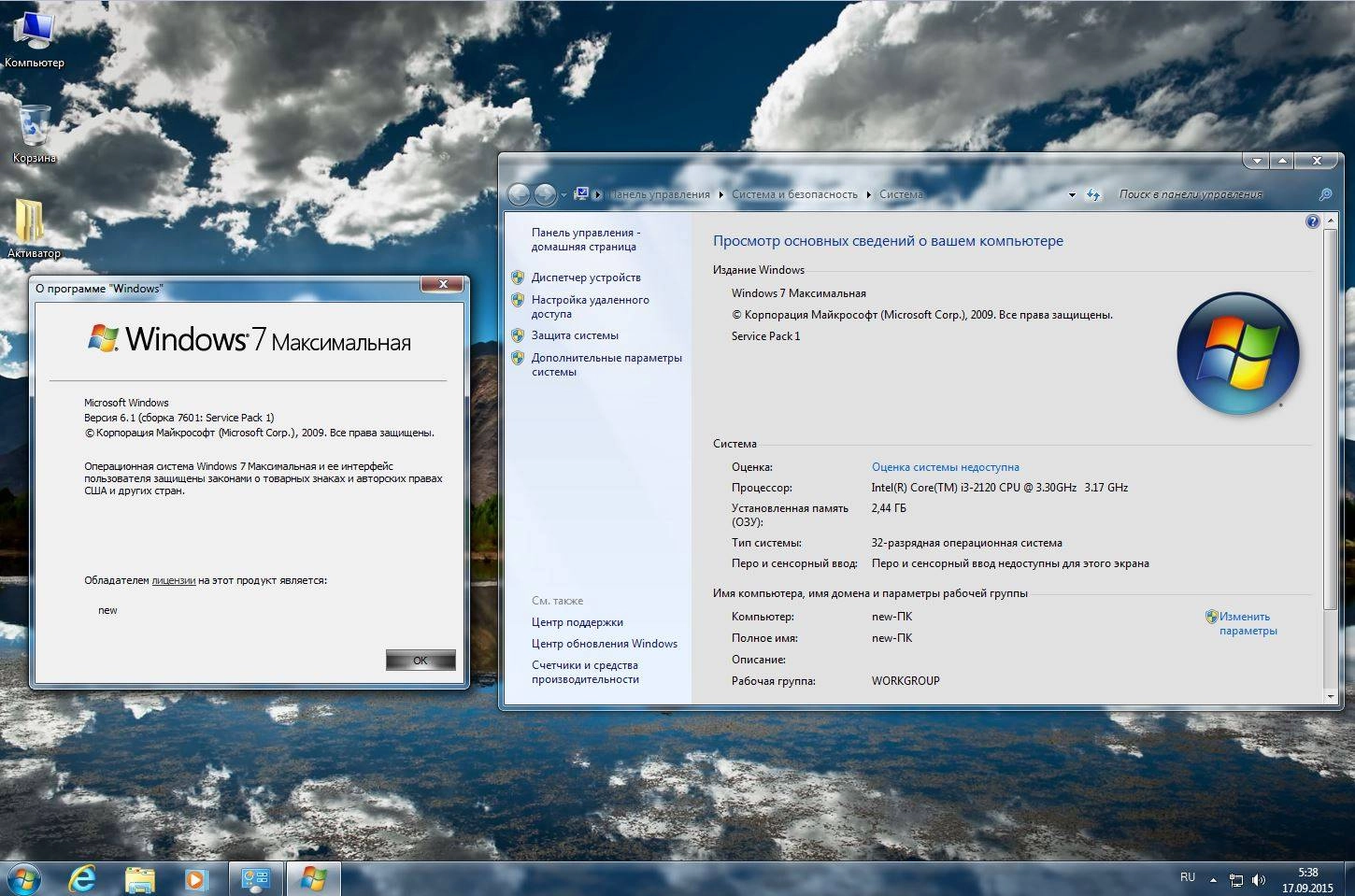Launch Windows Media Player from the taskbar
This screenshot has width=1355, height=896.
tap(196, 879)
